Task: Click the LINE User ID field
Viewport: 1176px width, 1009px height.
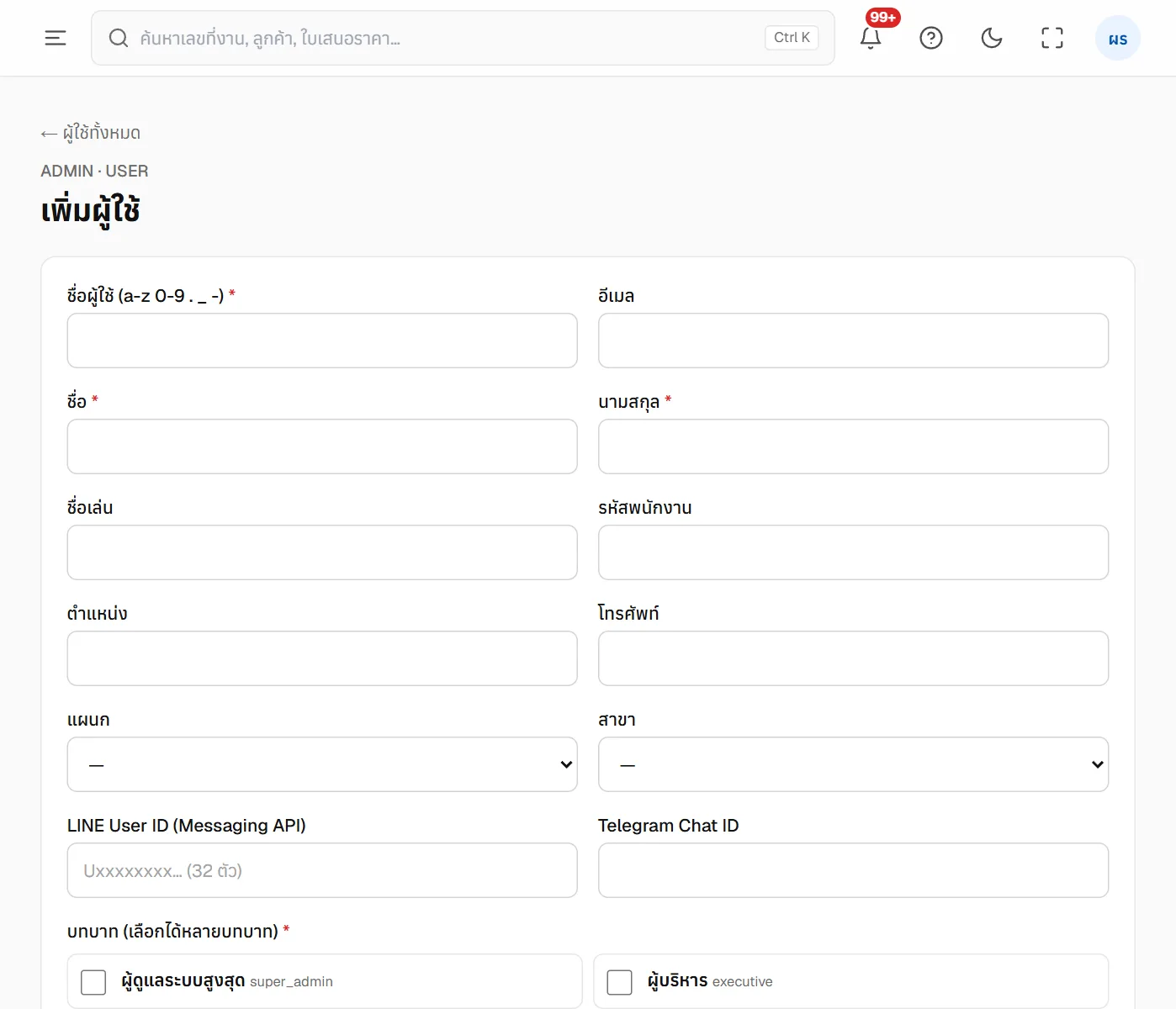Action: [x=322, y=870]
